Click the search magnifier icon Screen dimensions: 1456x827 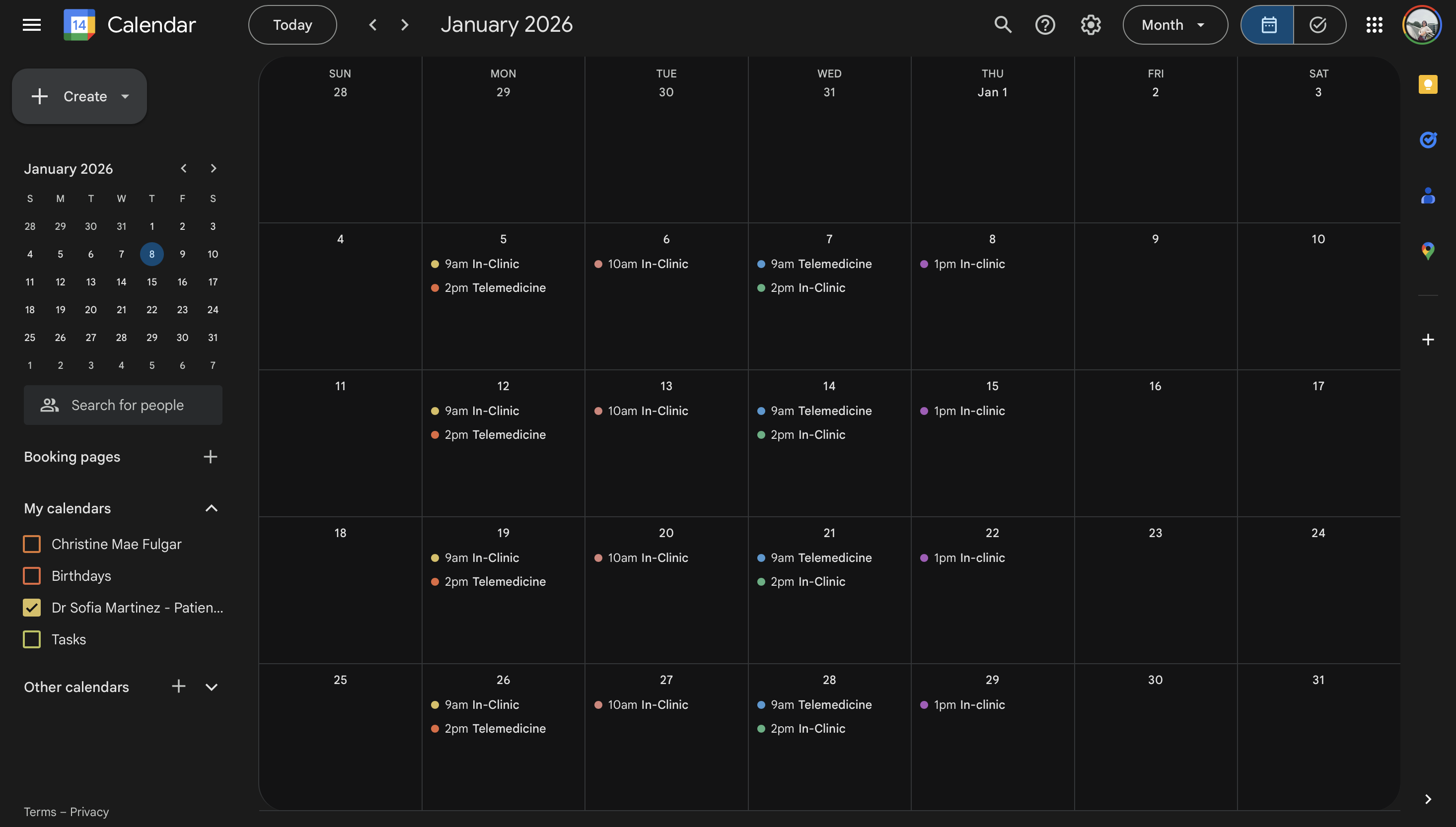[1003, 25]
